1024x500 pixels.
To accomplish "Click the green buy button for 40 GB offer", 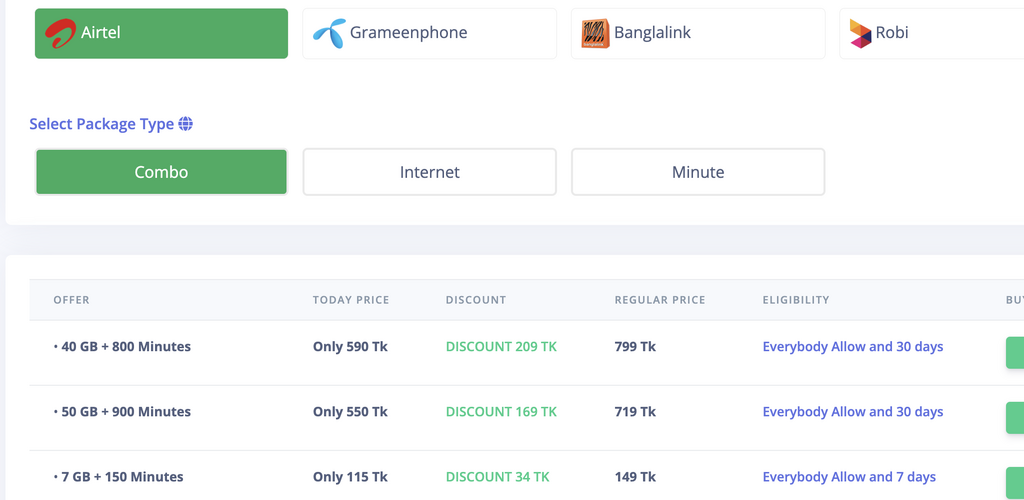I will pyautogui.click(x=1015, y=352).
